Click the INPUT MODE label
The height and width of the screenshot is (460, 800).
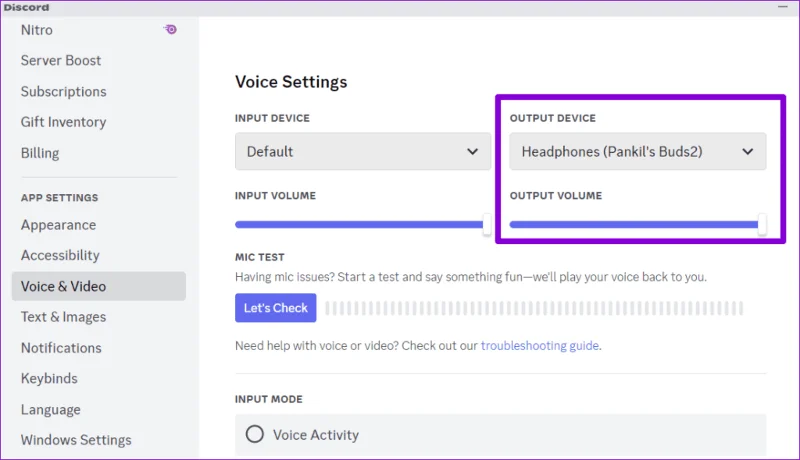coord(268,399)
